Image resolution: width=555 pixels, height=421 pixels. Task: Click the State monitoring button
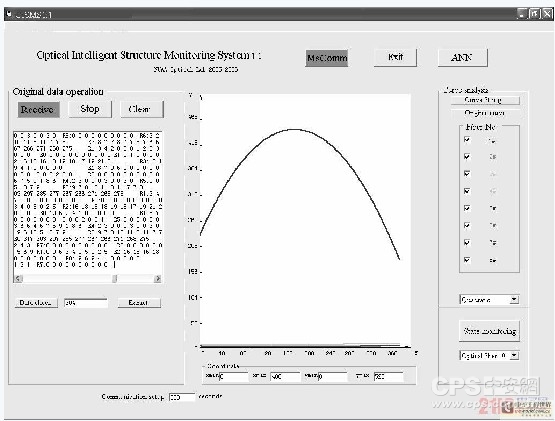click(x=489, y=331)
